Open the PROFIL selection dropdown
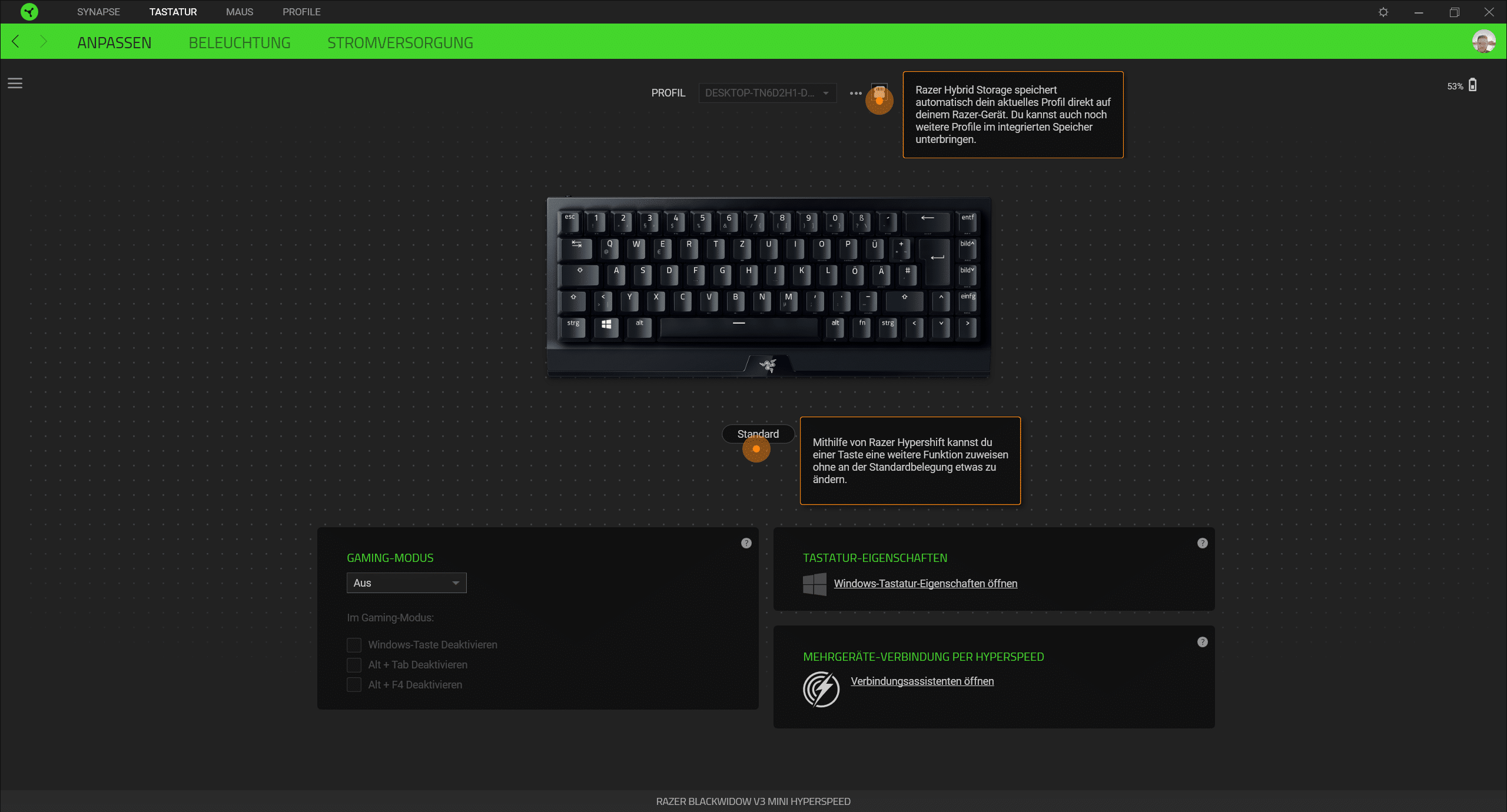Viewport: 1507px width, 812px height. tap(767, 93)
